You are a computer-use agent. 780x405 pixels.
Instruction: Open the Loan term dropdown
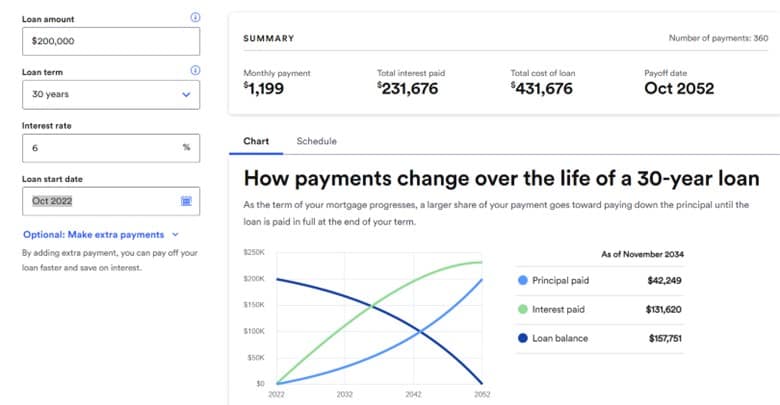click(110, 94)
